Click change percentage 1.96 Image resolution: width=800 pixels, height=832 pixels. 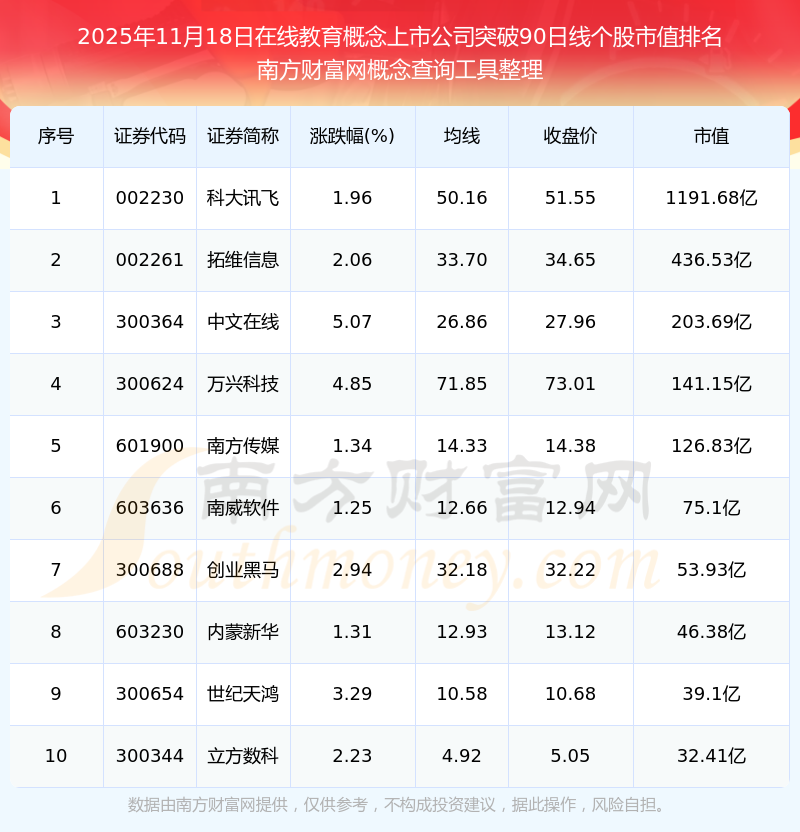(x=352, y=198)
